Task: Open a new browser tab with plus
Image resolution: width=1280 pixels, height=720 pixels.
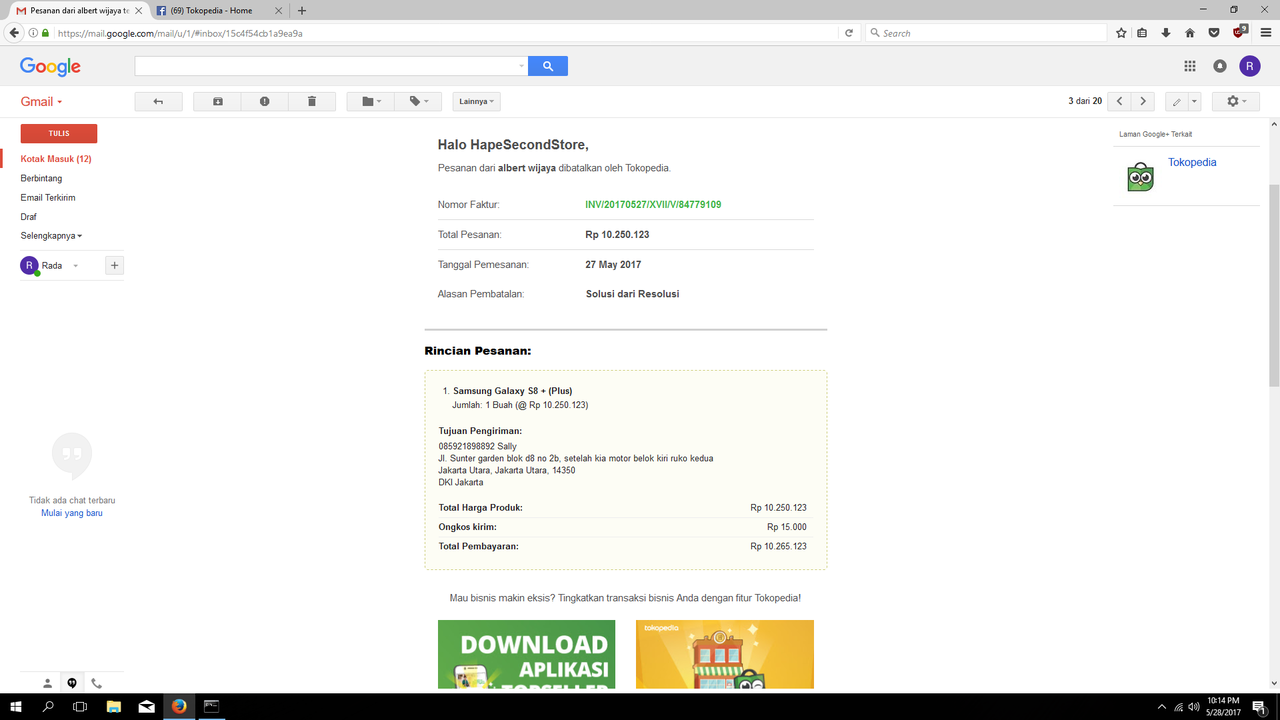Action: tap(302, 10)
